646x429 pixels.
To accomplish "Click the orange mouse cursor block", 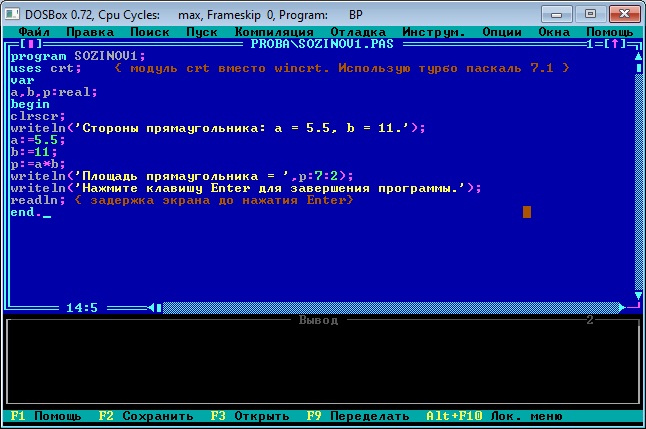I will pos(527,212).
